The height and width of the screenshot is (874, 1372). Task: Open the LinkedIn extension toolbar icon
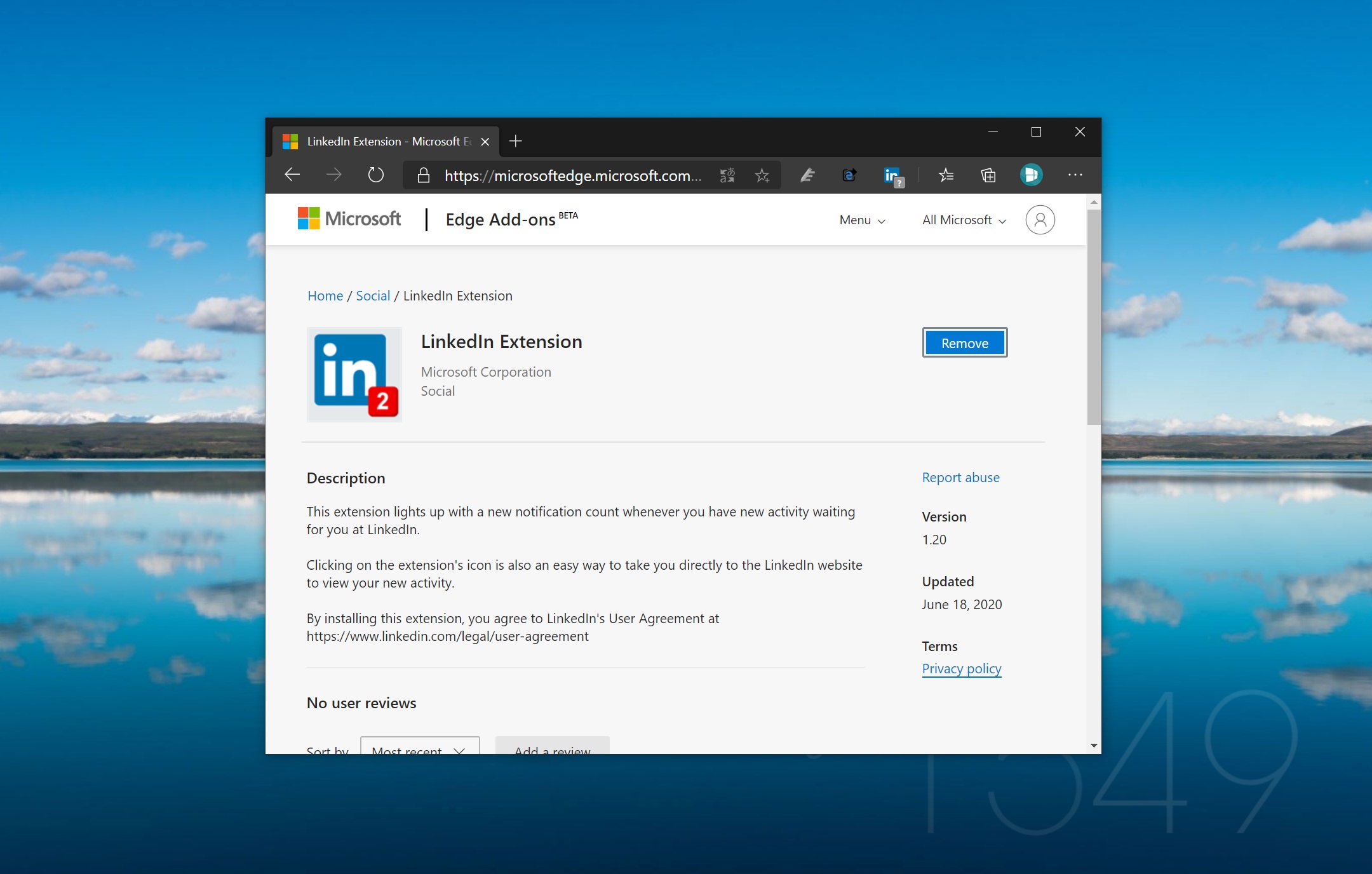click(x=893, y=177)
